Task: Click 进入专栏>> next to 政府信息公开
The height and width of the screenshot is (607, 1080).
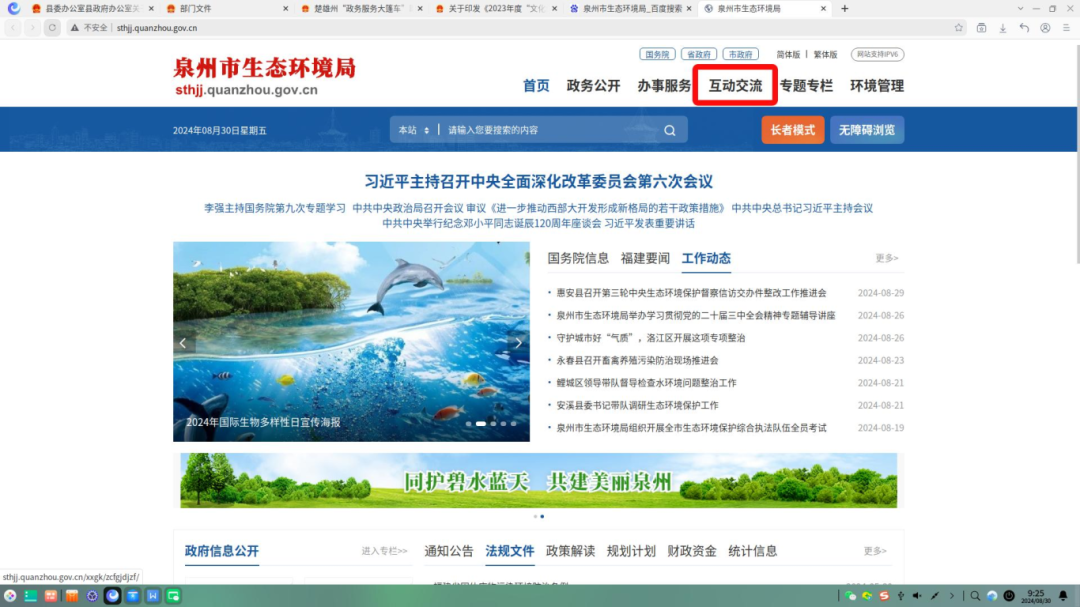Action: tap(384, 551)
